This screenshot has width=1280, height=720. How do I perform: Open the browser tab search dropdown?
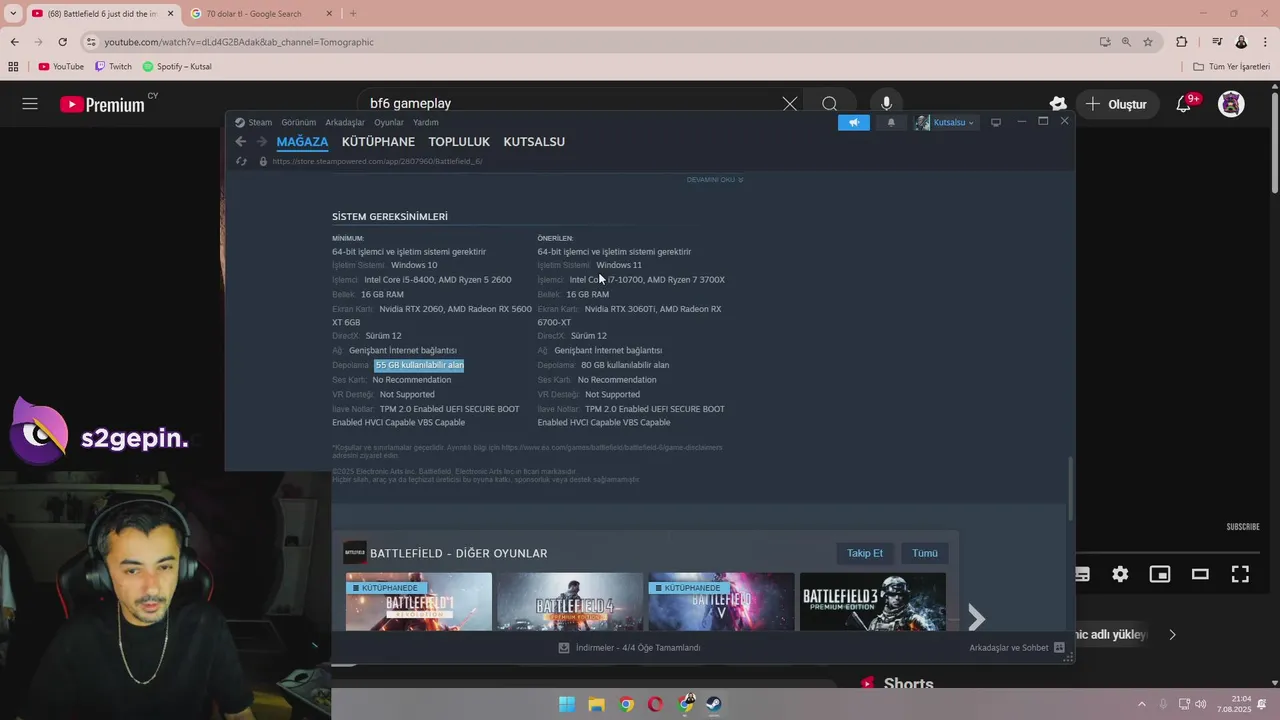[x=13, y=14]
